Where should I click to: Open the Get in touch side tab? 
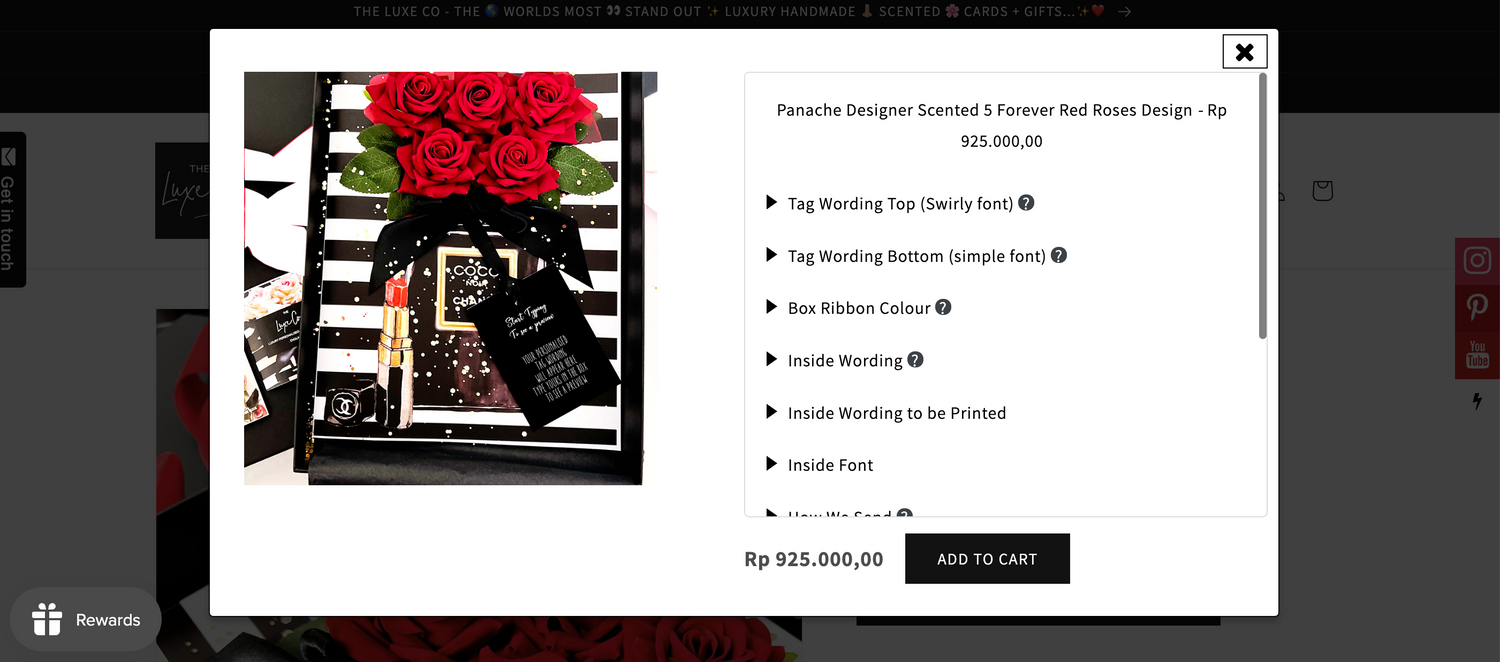[10, 209]
